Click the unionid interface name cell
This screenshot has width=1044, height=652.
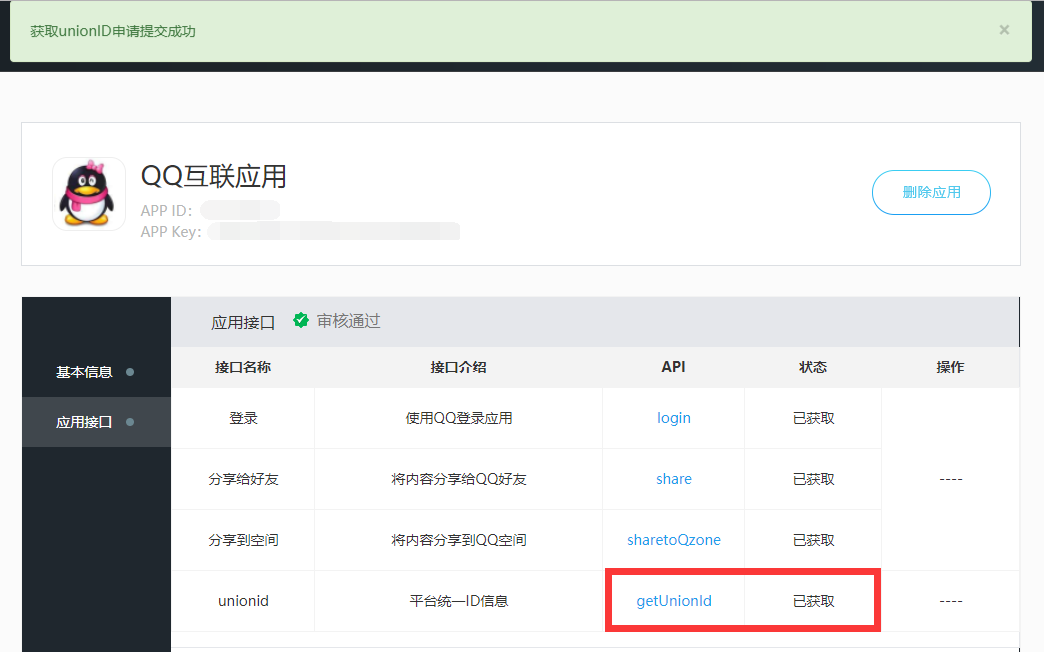click(243, 601)
